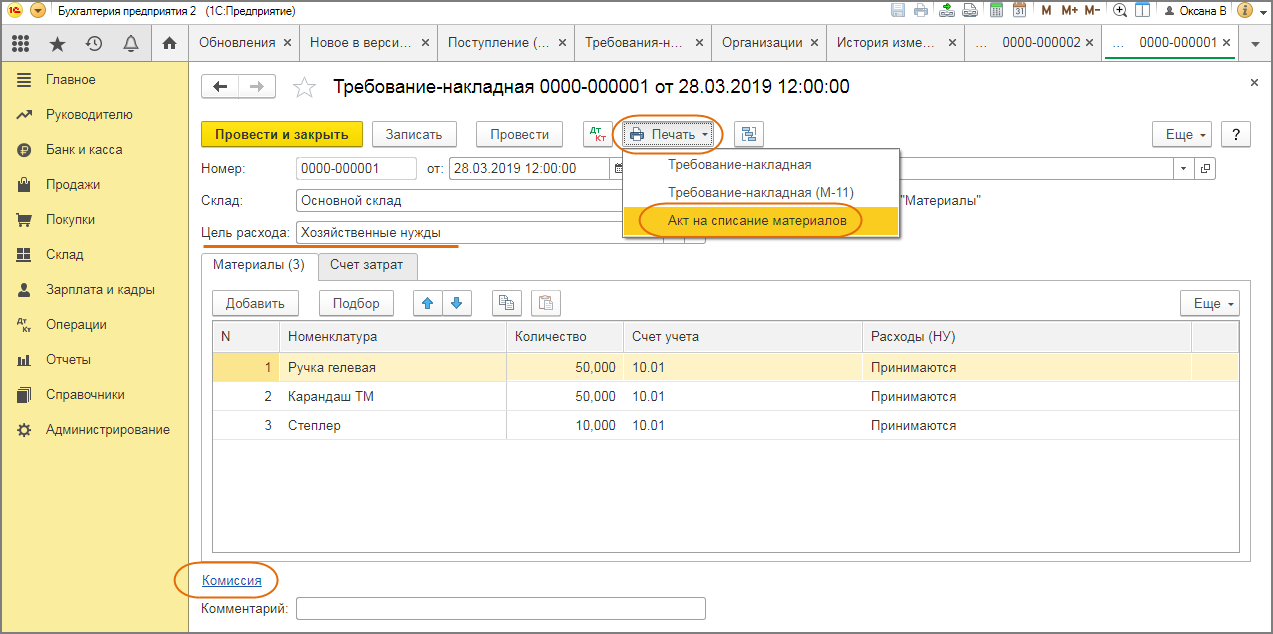Screen dimensions: 1273x634
Task: Expand the Печать dropdown button
Action: coord(670,134)
